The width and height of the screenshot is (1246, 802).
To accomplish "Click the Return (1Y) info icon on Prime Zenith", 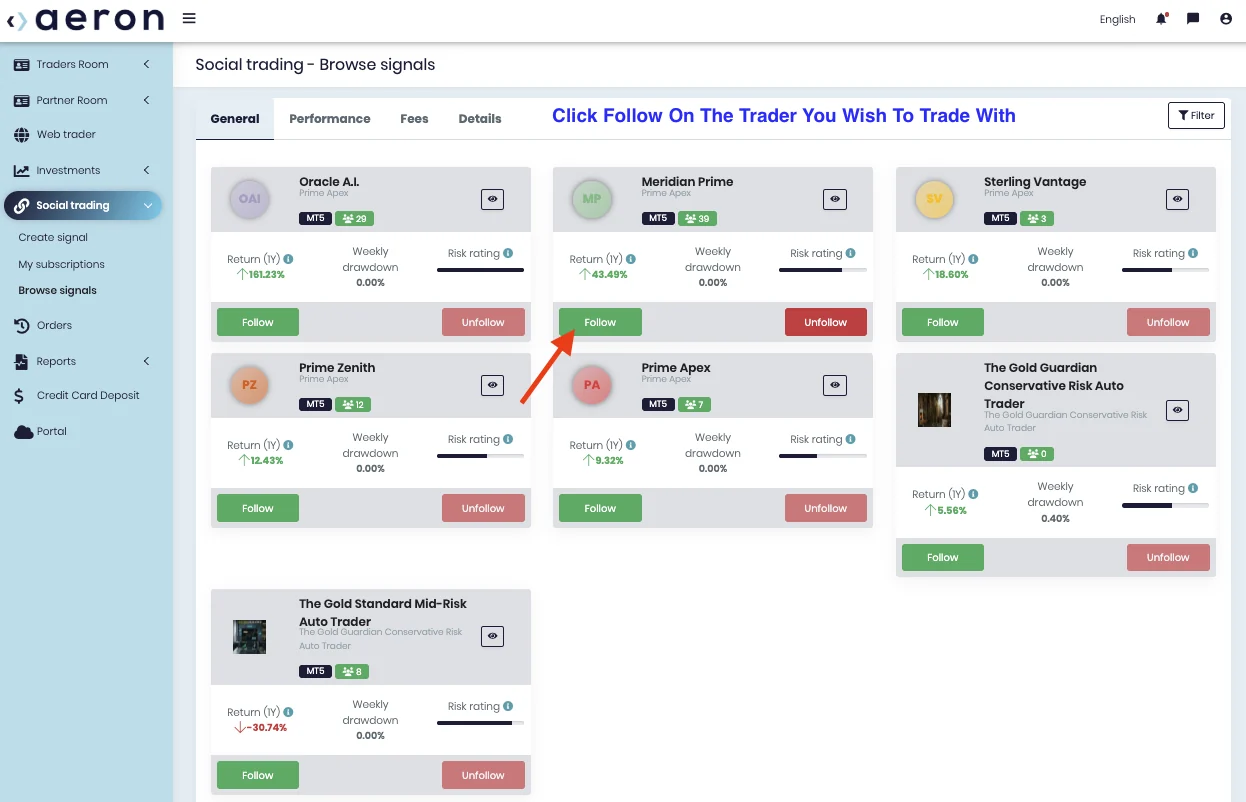I will tap(288, 445).
